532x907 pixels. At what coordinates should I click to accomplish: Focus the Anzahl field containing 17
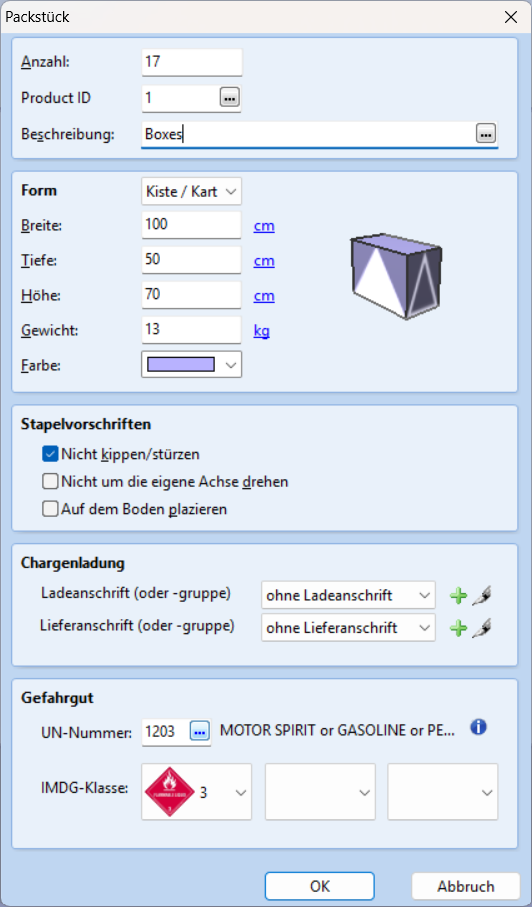tap(192, 62)
